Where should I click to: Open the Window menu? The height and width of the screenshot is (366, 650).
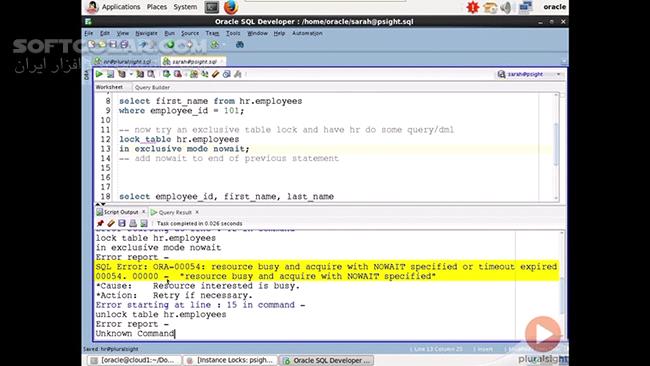pos(257,33)
